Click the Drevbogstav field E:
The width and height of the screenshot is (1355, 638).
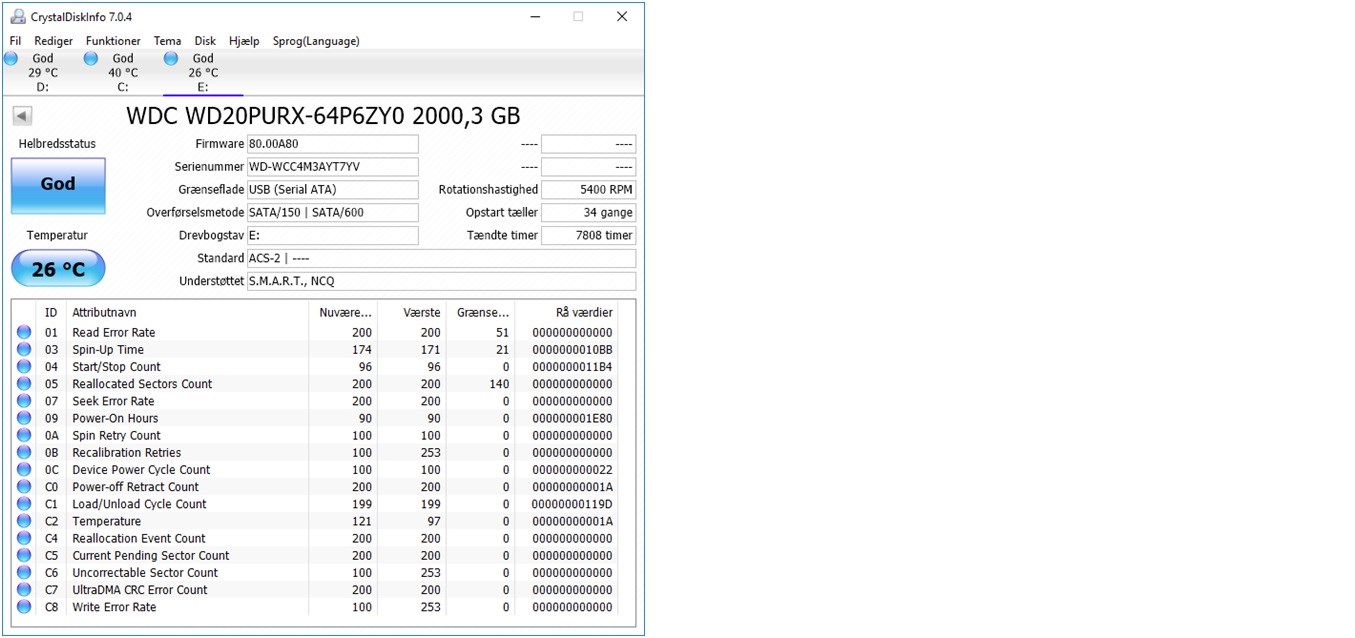(332, 236)
